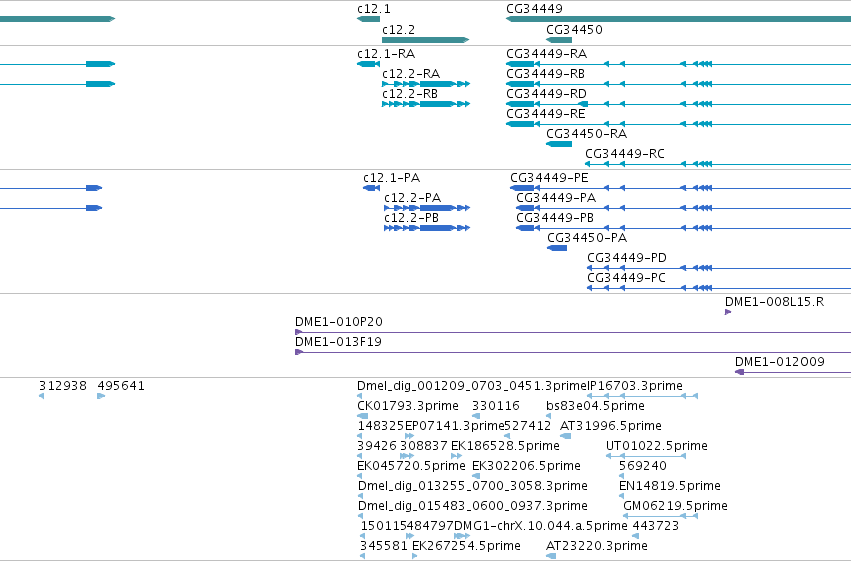Click transcript label CG34449-RA
The image size is (851, 561).
tap(547, 54)
